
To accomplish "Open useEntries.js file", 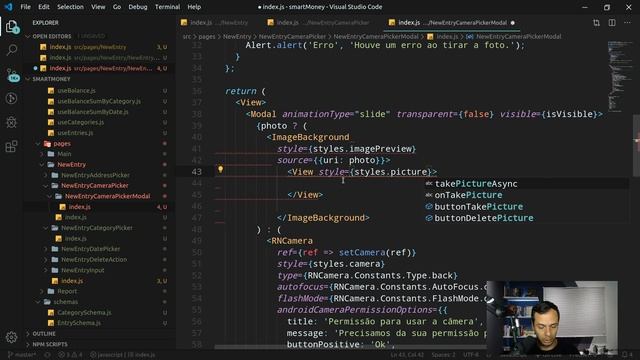I will coord(100,133).
